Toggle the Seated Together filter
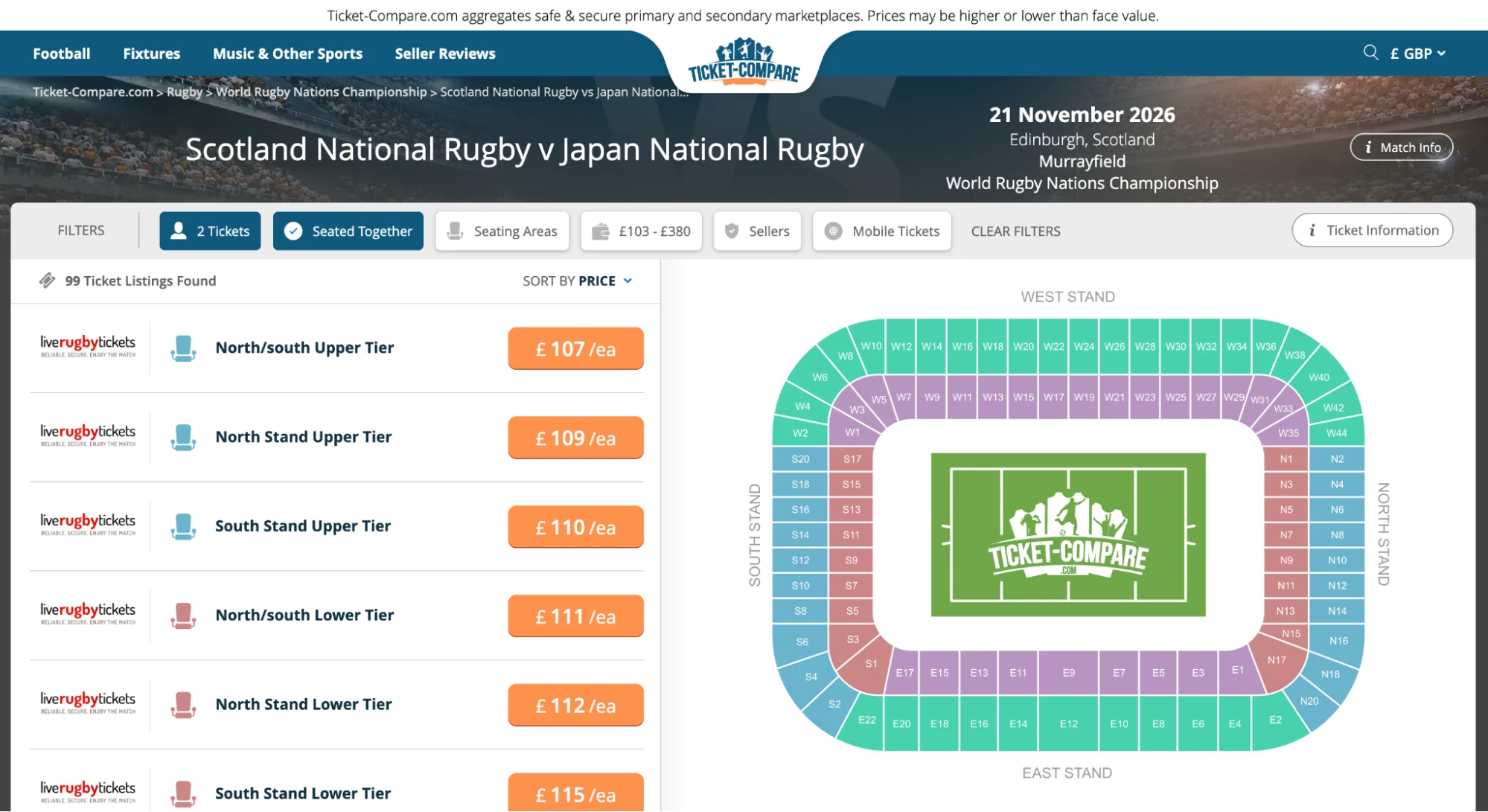This screenshot has width=1488, height=812. pos(348,231)
